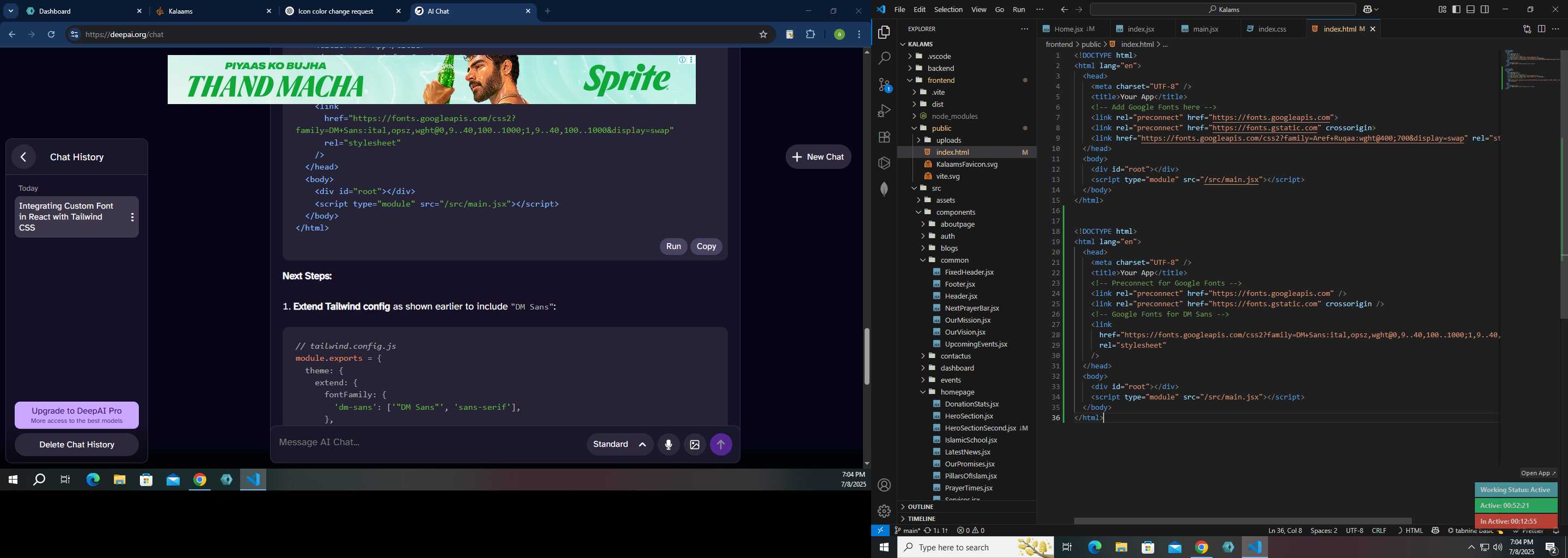Screen dimensions: 1568x558
Task: Open Selection menu in VS Code
Action: 948,10
